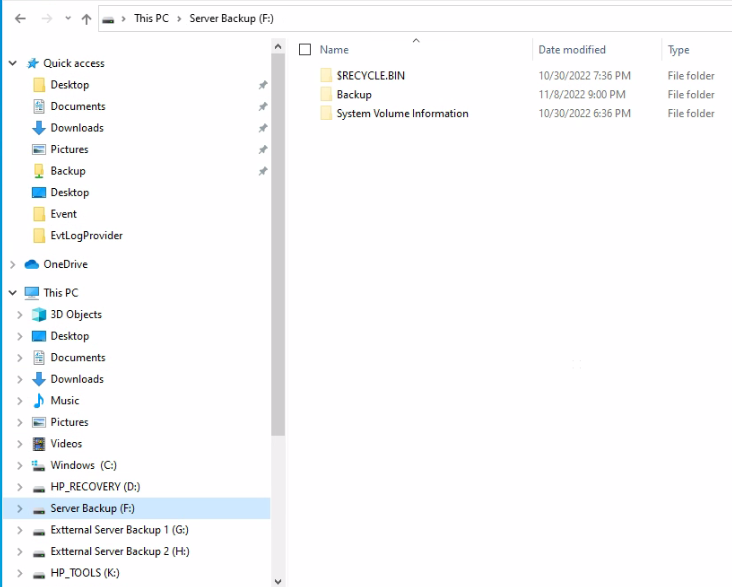
Task: Select Extternal Server Backup 2 (H:)
Action: point(120,551)
